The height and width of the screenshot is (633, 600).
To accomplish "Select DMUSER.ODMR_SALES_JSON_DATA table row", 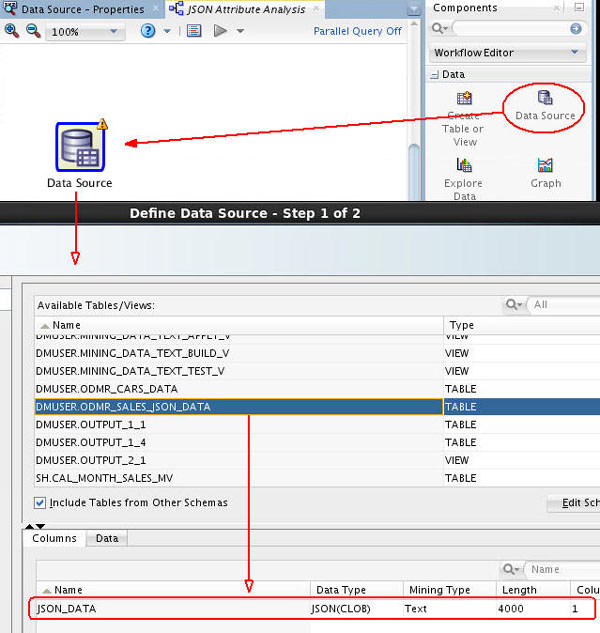I will [x=317, y=407].
